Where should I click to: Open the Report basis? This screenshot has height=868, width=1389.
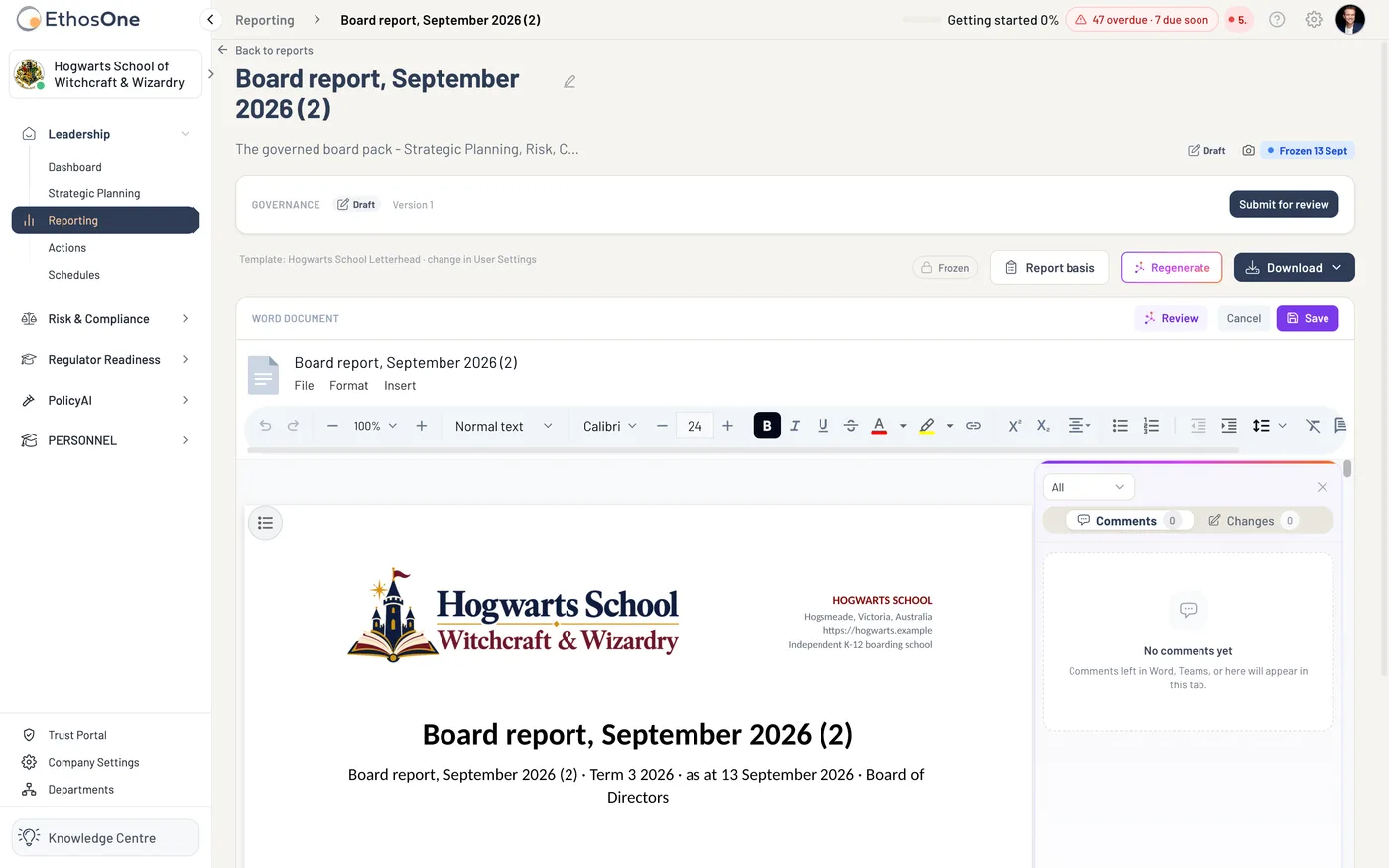1050,268
